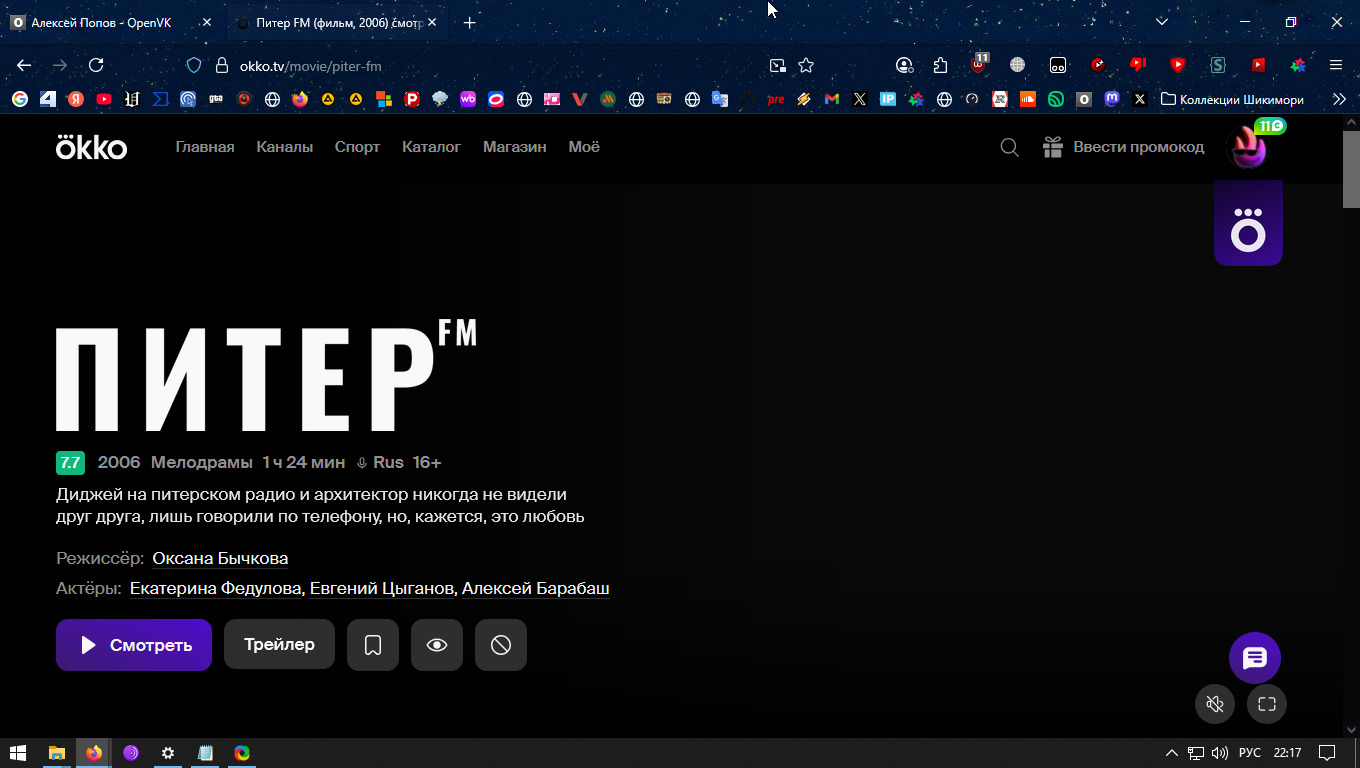Click the tracking protection shield icon
The height and width of the screenshot is (768, 1360).
pyautogui.click(x=195, y=65)
